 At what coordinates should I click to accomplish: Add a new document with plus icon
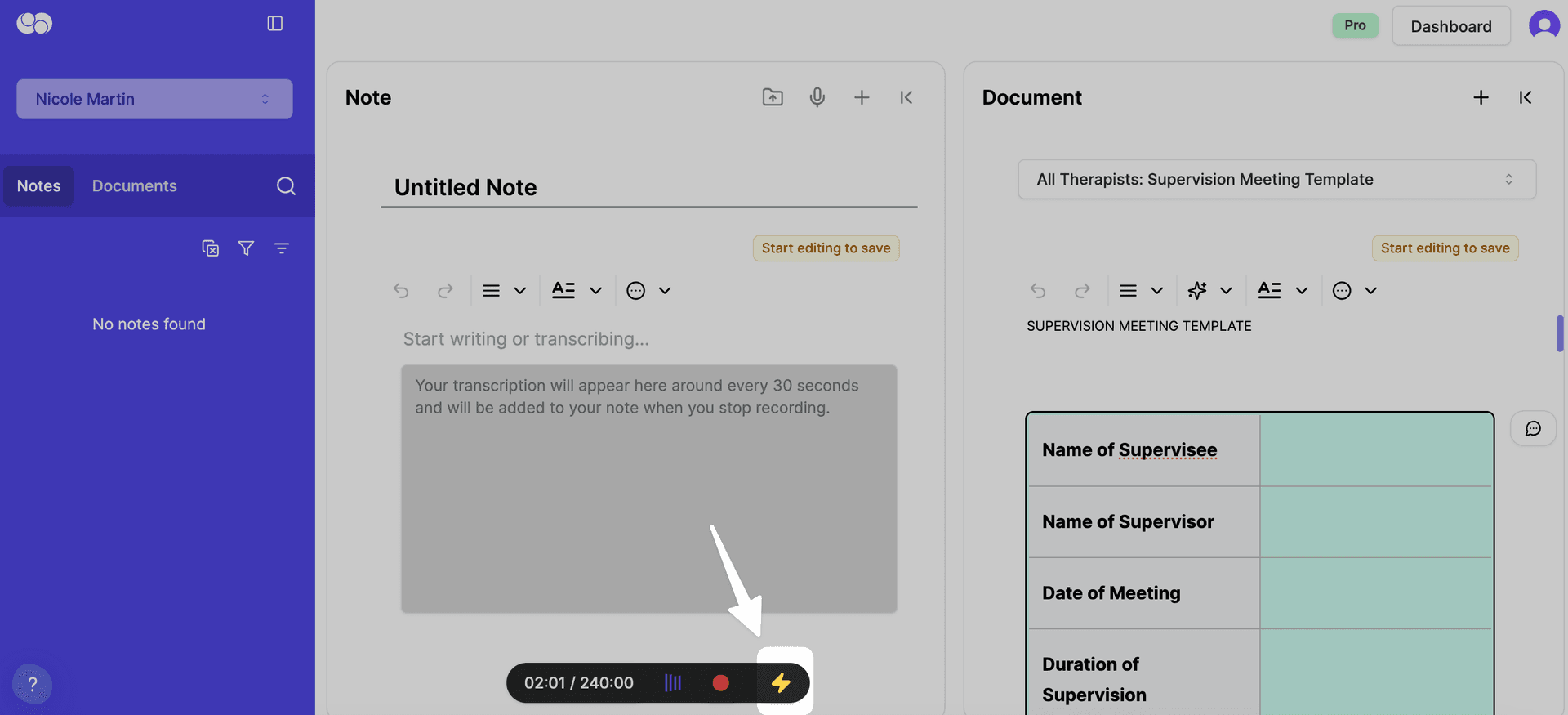pyautogui.click(x=1481, y=97)
